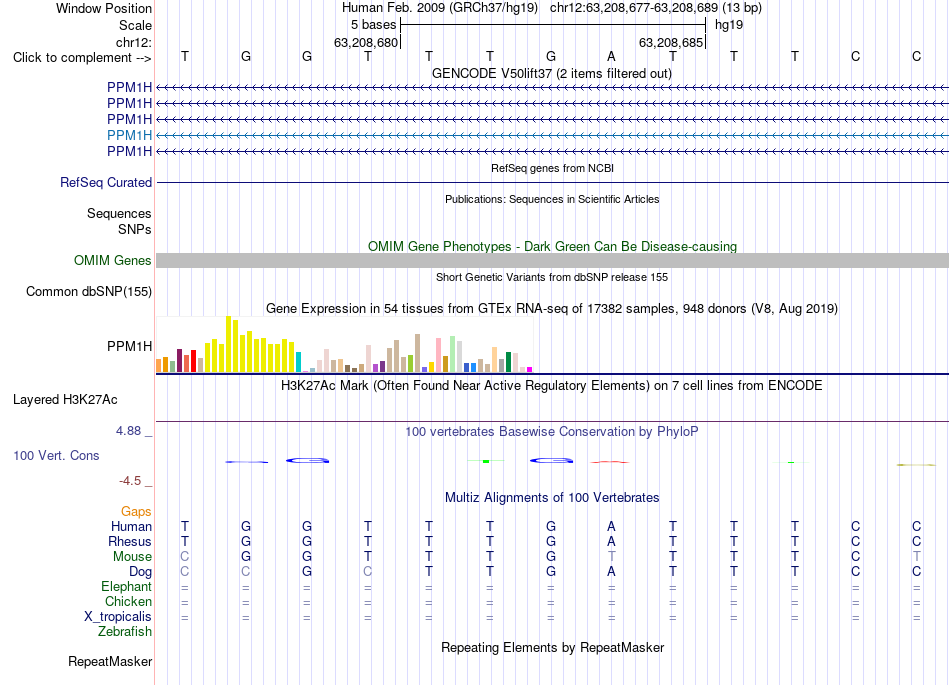Click the 100 Vert. Cons track label
Viewport: 950px width, 685px height.
pos(56,455)
